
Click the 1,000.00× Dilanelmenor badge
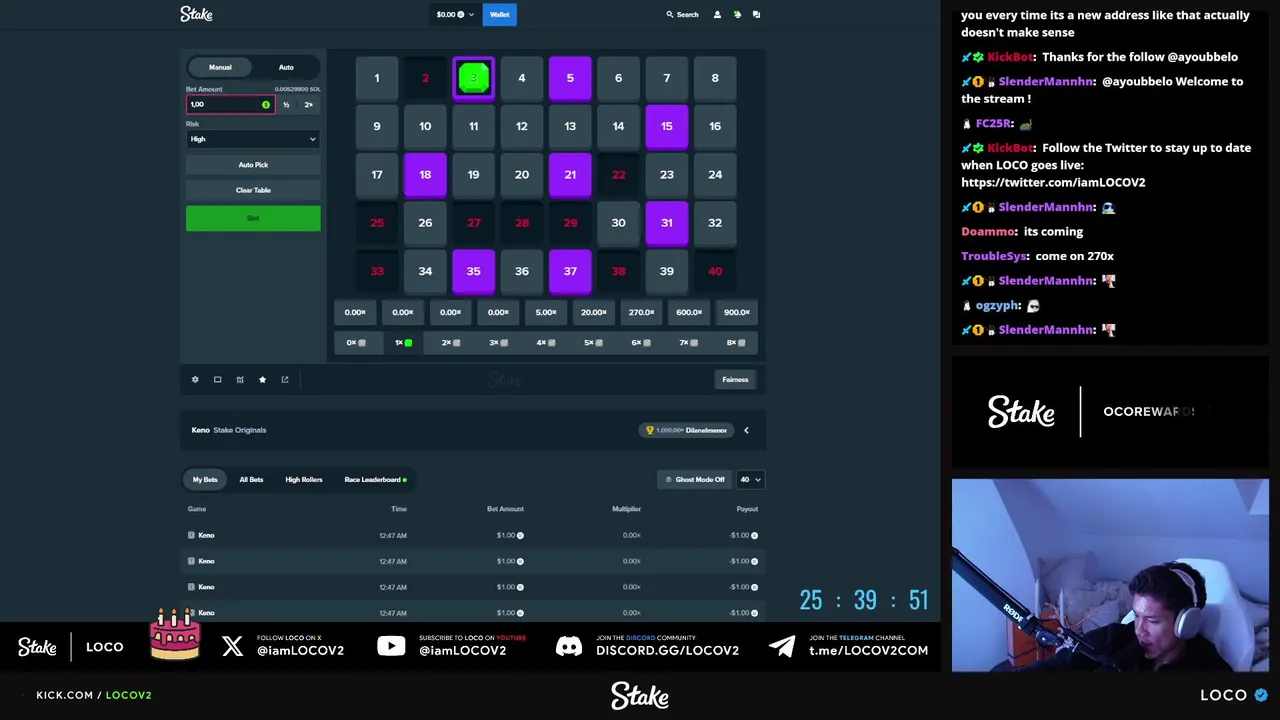(688, 430)
